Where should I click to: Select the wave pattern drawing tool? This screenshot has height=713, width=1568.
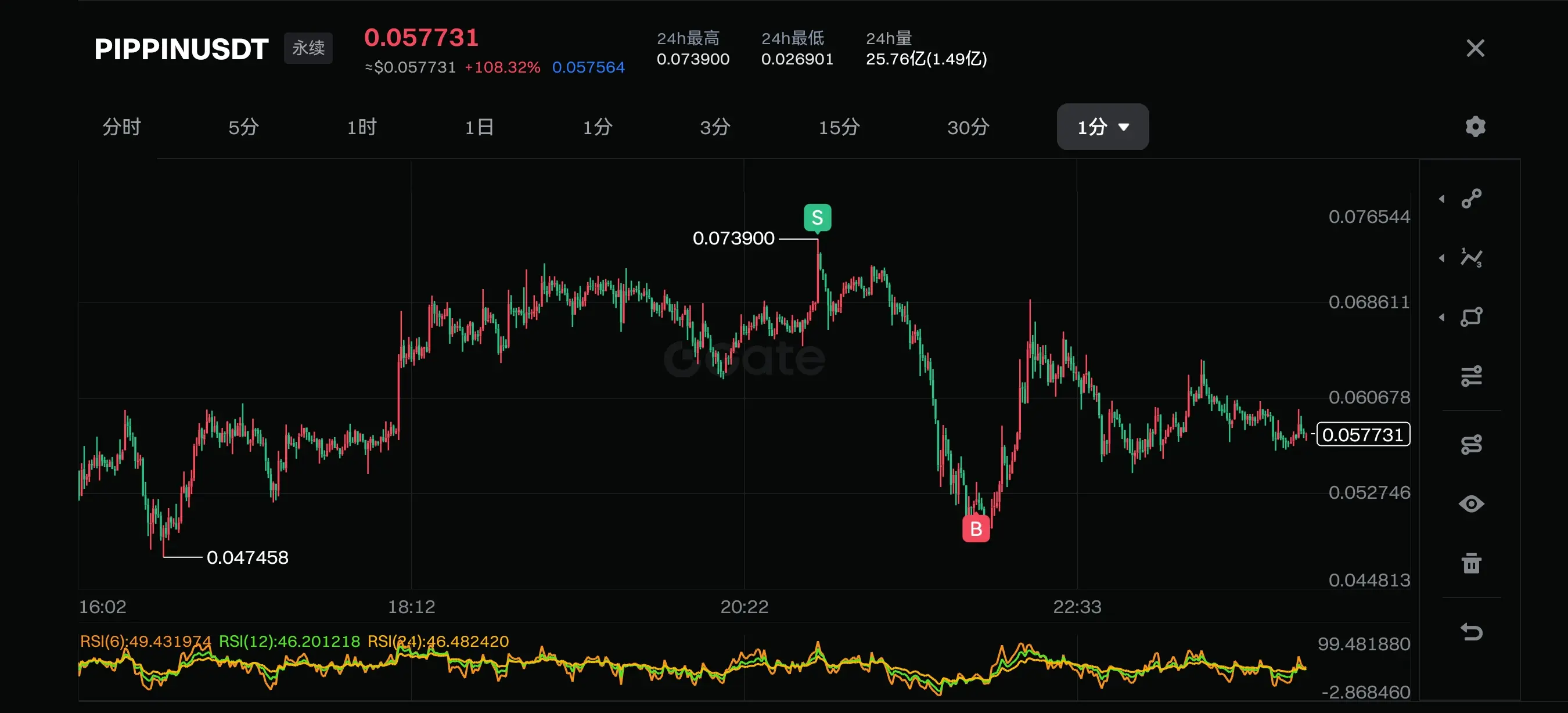1471,258
